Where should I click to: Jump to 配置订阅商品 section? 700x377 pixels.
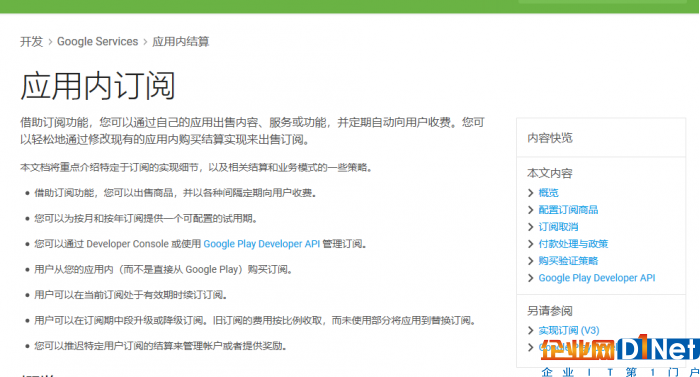coord(568,210)
